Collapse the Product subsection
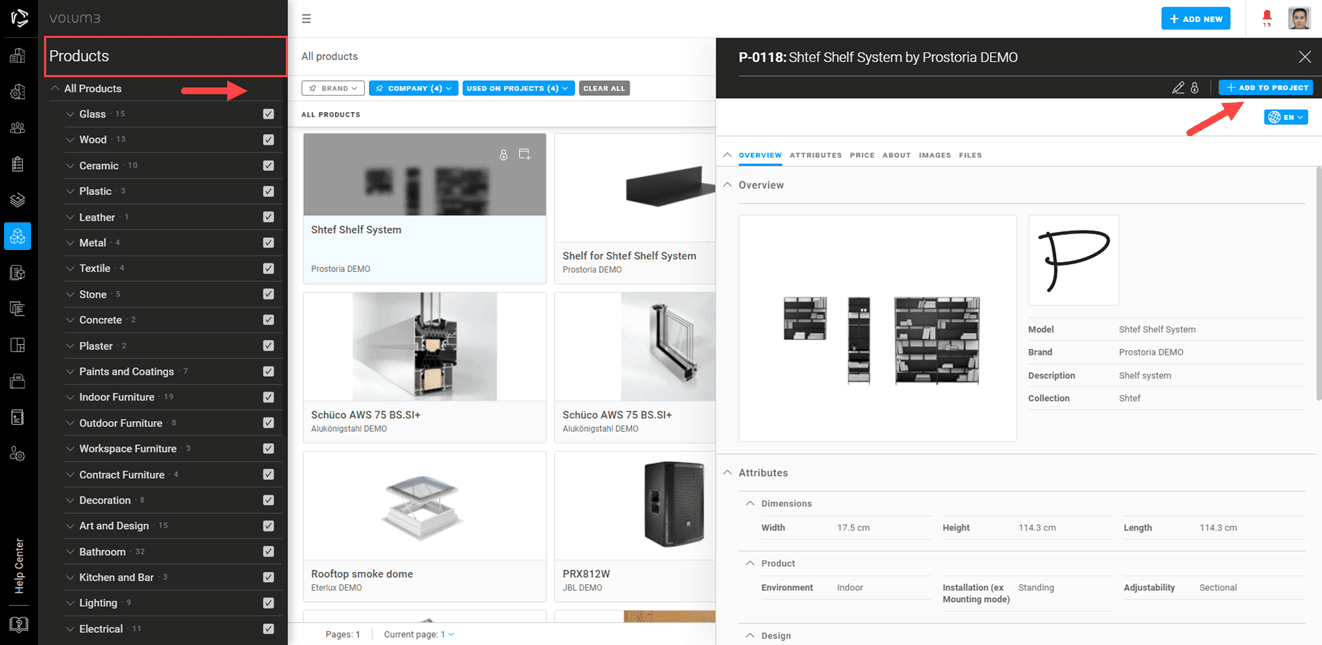1322x645 pixels. coord(750,564)
